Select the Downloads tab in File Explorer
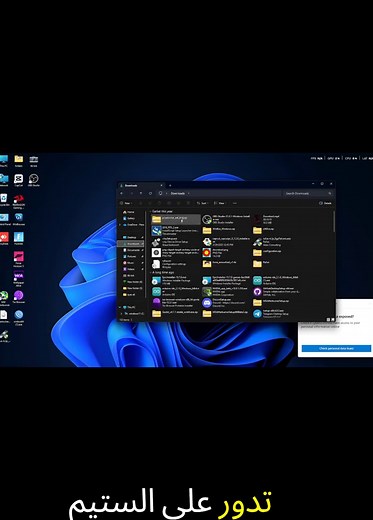 [141, 185]
